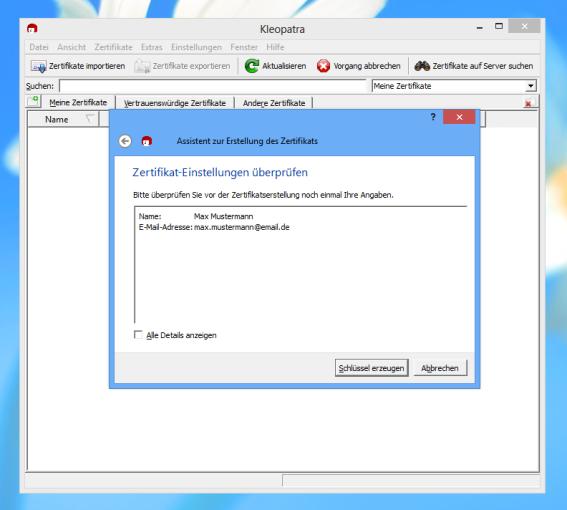567x510 pixels.
Task: Click the Abbrechen button in wizard
Action: (x=440, y=368)
